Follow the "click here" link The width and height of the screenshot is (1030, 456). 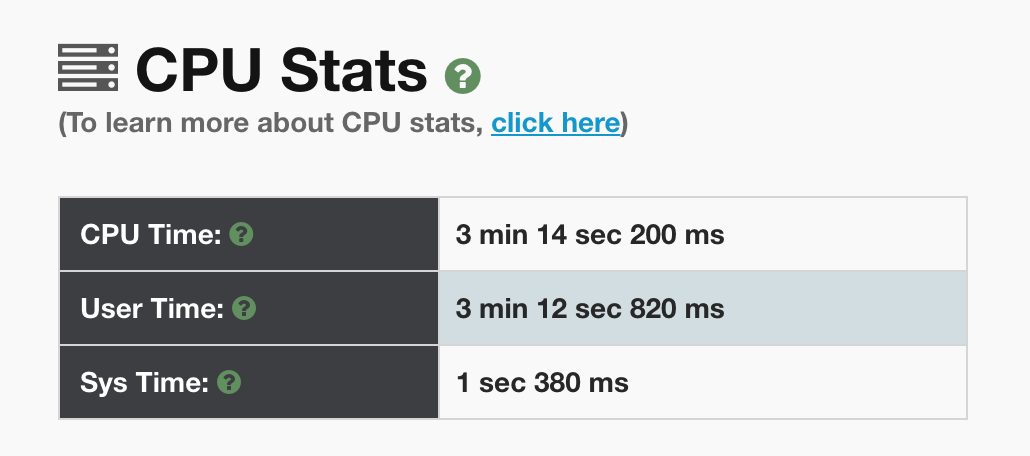click(555, 123)
